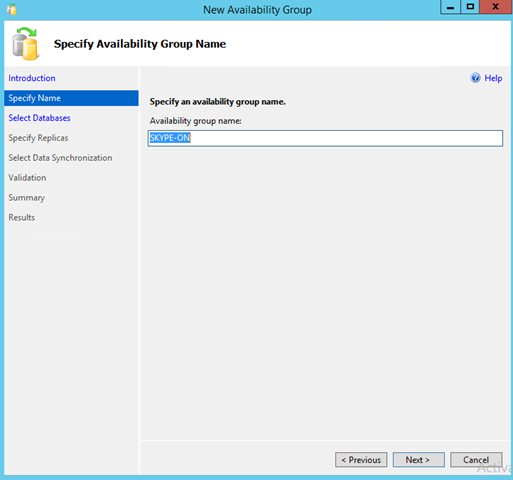The height and width of the screenshot is (480, 513).
Task: Select Specify Replicas in sidebar
Action: [x=38, y=138]
